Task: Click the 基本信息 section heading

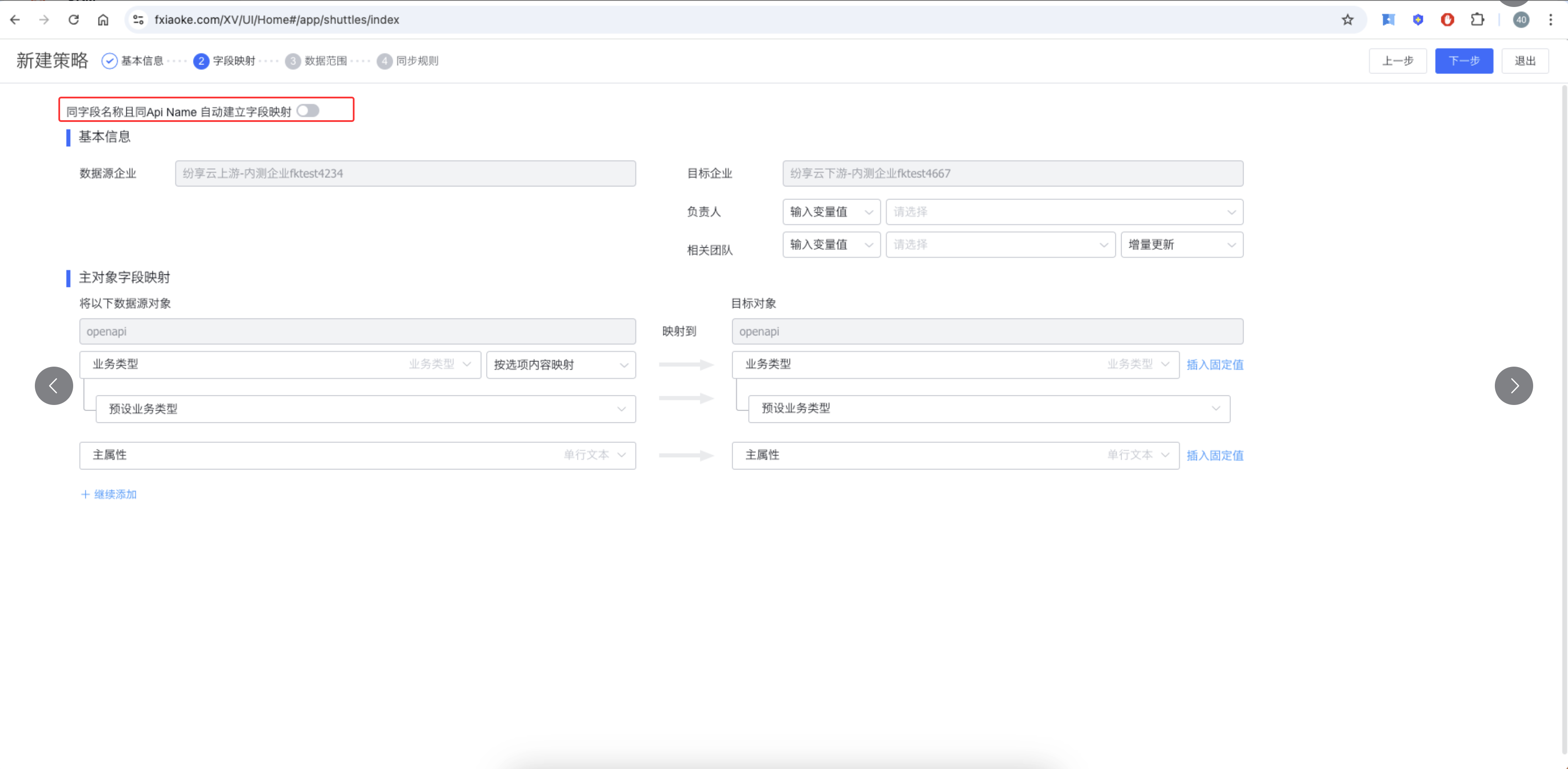Action: [105, 137]
